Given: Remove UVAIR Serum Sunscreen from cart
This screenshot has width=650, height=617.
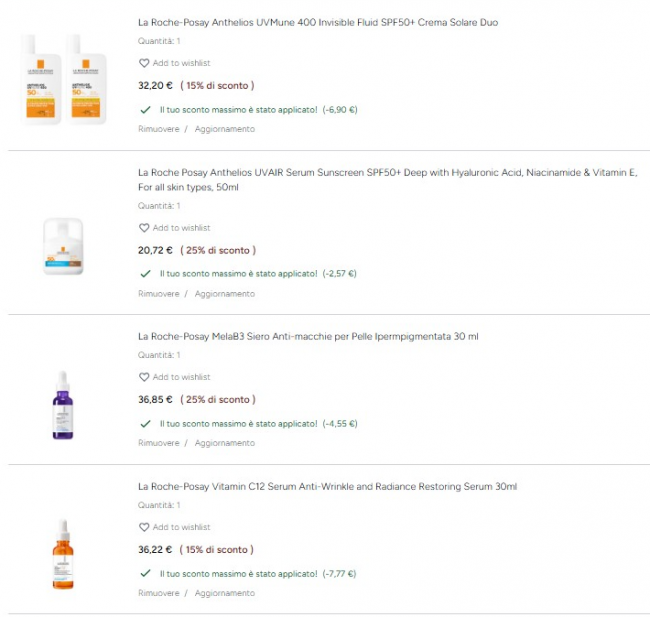Looking at the screenshot, I should 159,294.
